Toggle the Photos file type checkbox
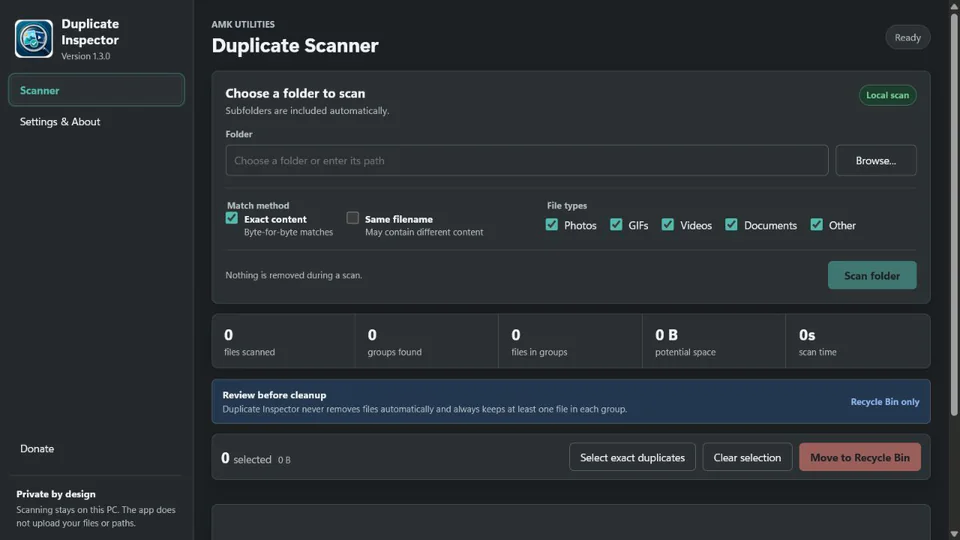This screenshot has height=540, width=960. point(552,225)
